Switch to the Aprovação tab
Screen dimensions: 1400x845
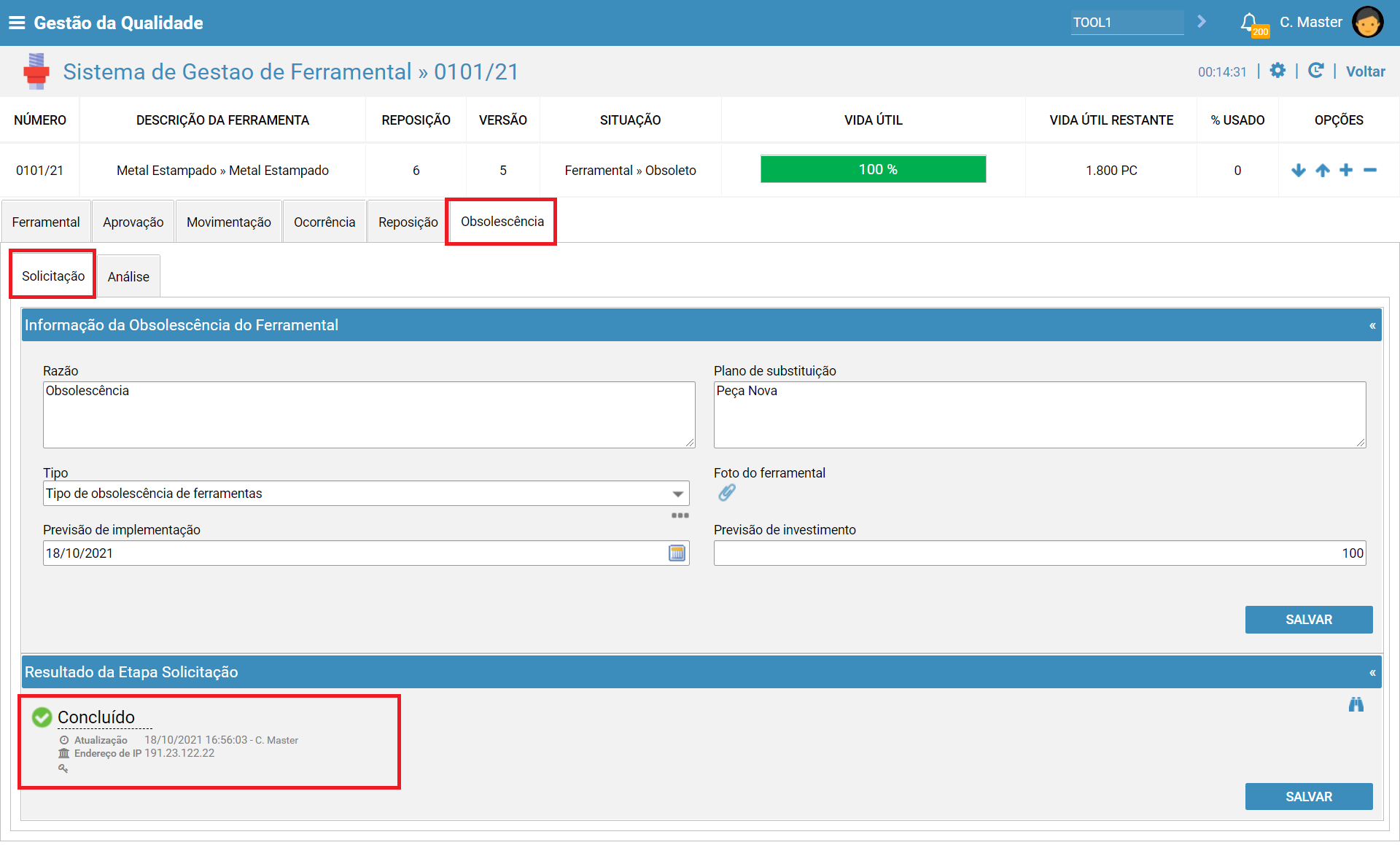[x=133, y=222]
